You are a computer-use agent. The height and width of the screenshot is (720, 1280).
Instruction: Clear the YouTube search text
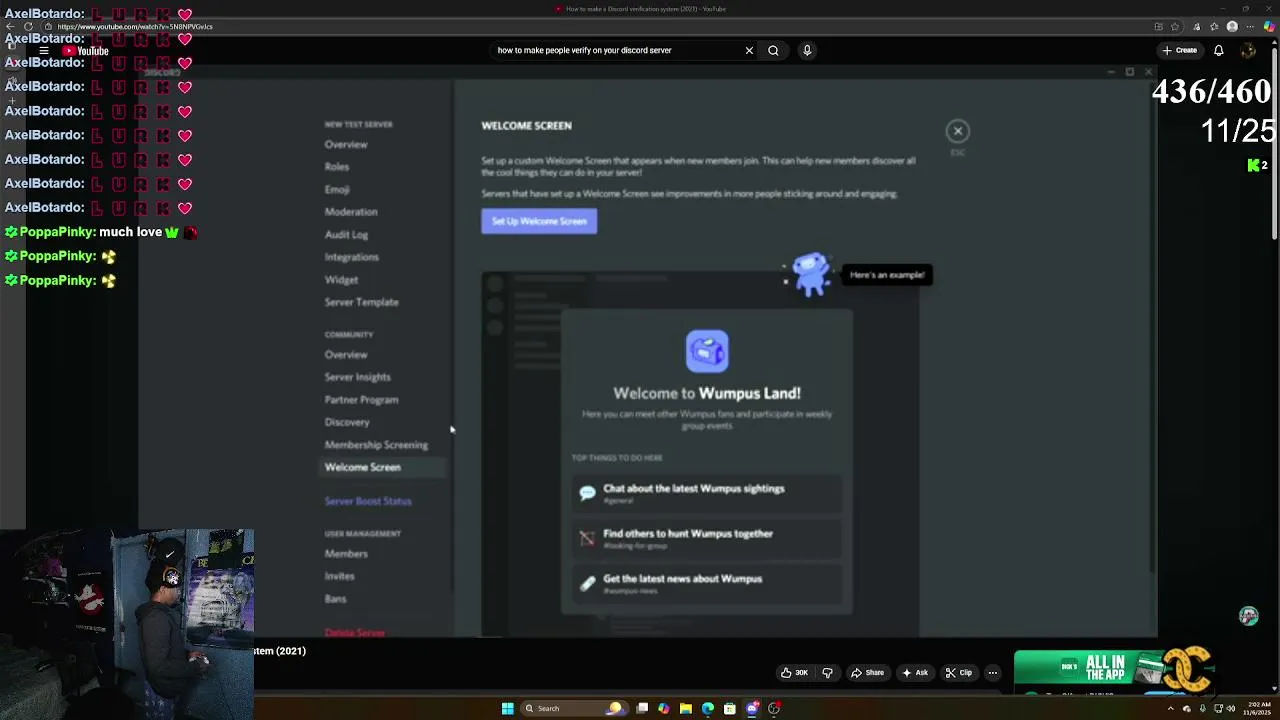(x=749, y=50)
